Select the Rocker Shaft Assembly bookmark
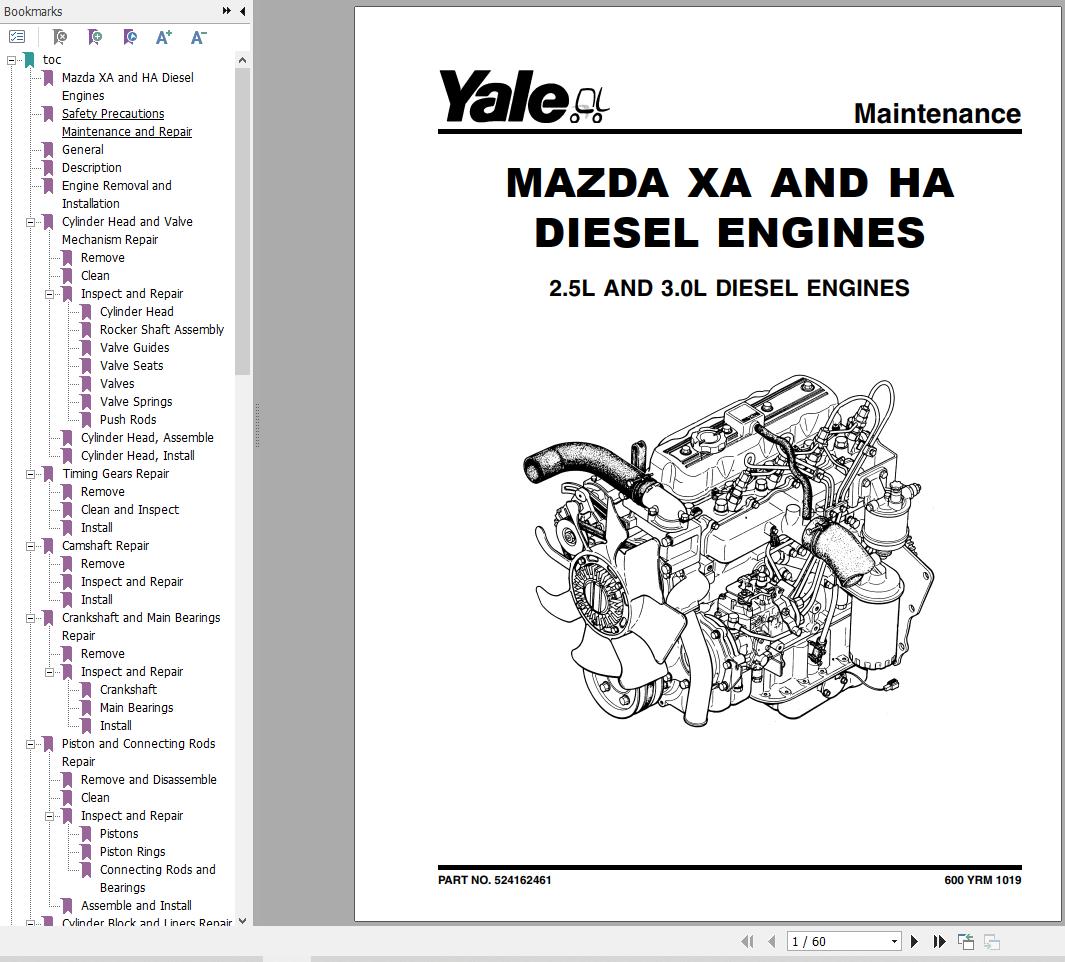1065x962 pixels. click(x=162, y=329)
